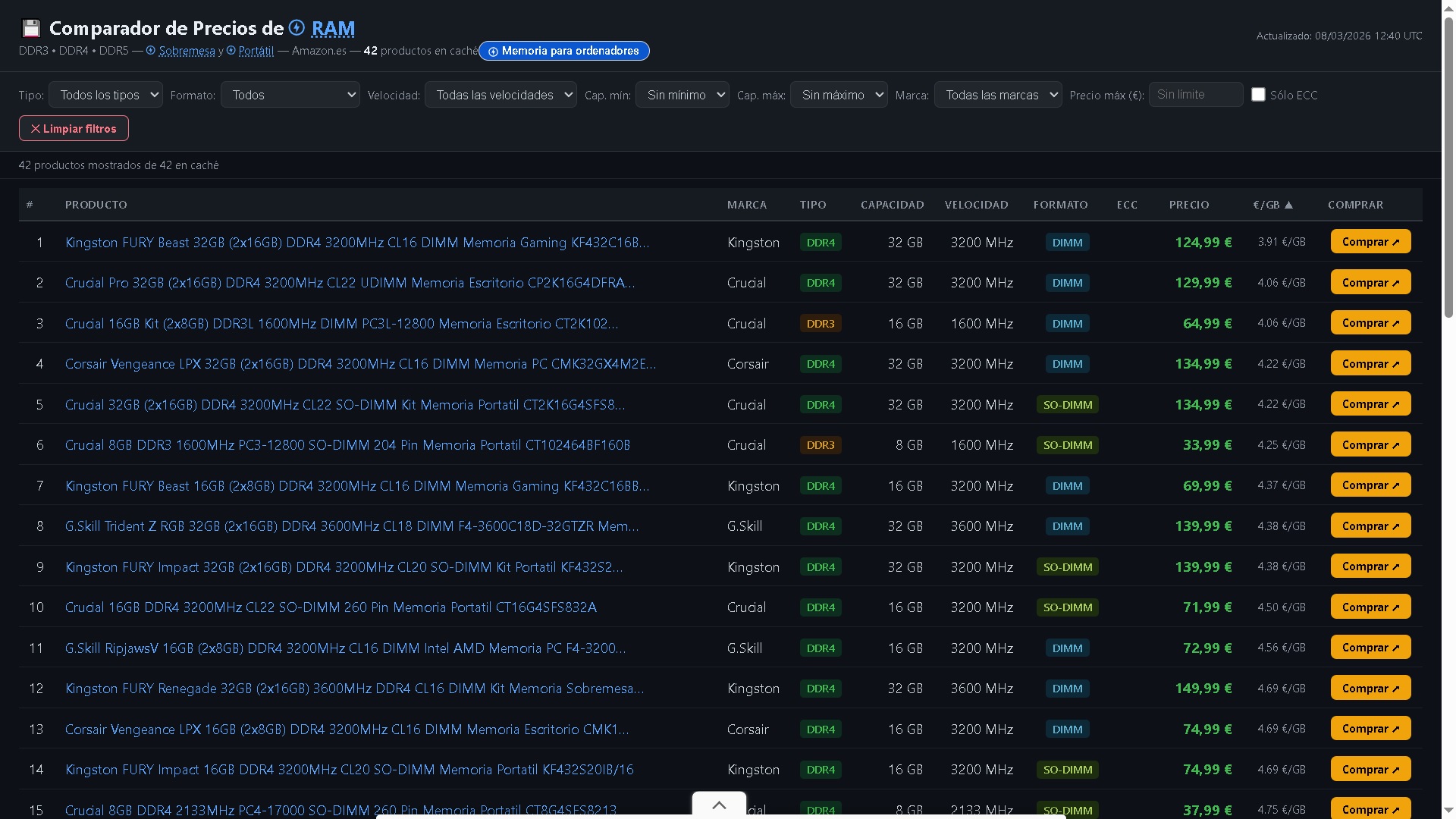
Task: Click the floppy disk icon in header
Action: click(x=31, y=29)
